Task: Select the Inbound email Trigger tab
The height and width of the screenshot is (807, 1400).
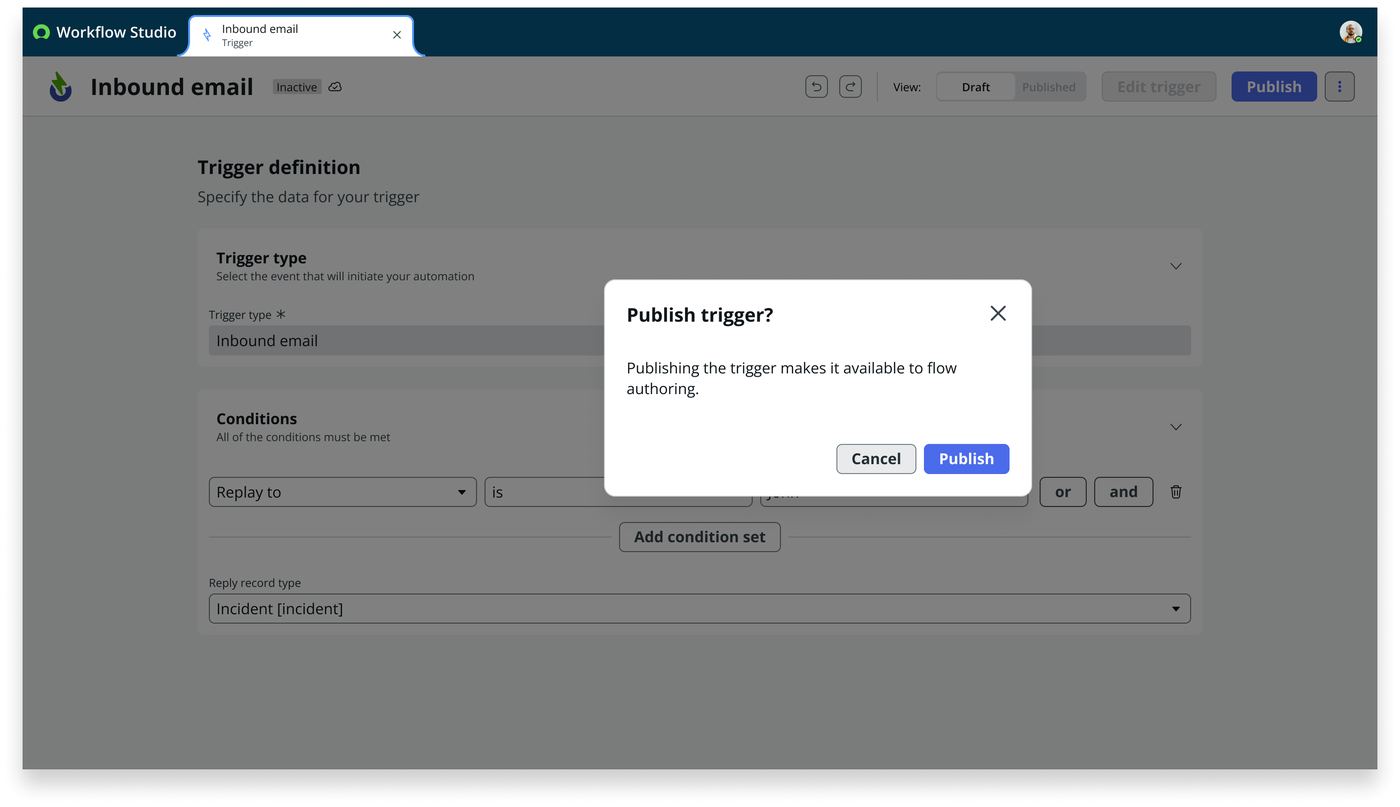Action: [x=300, y=36]
